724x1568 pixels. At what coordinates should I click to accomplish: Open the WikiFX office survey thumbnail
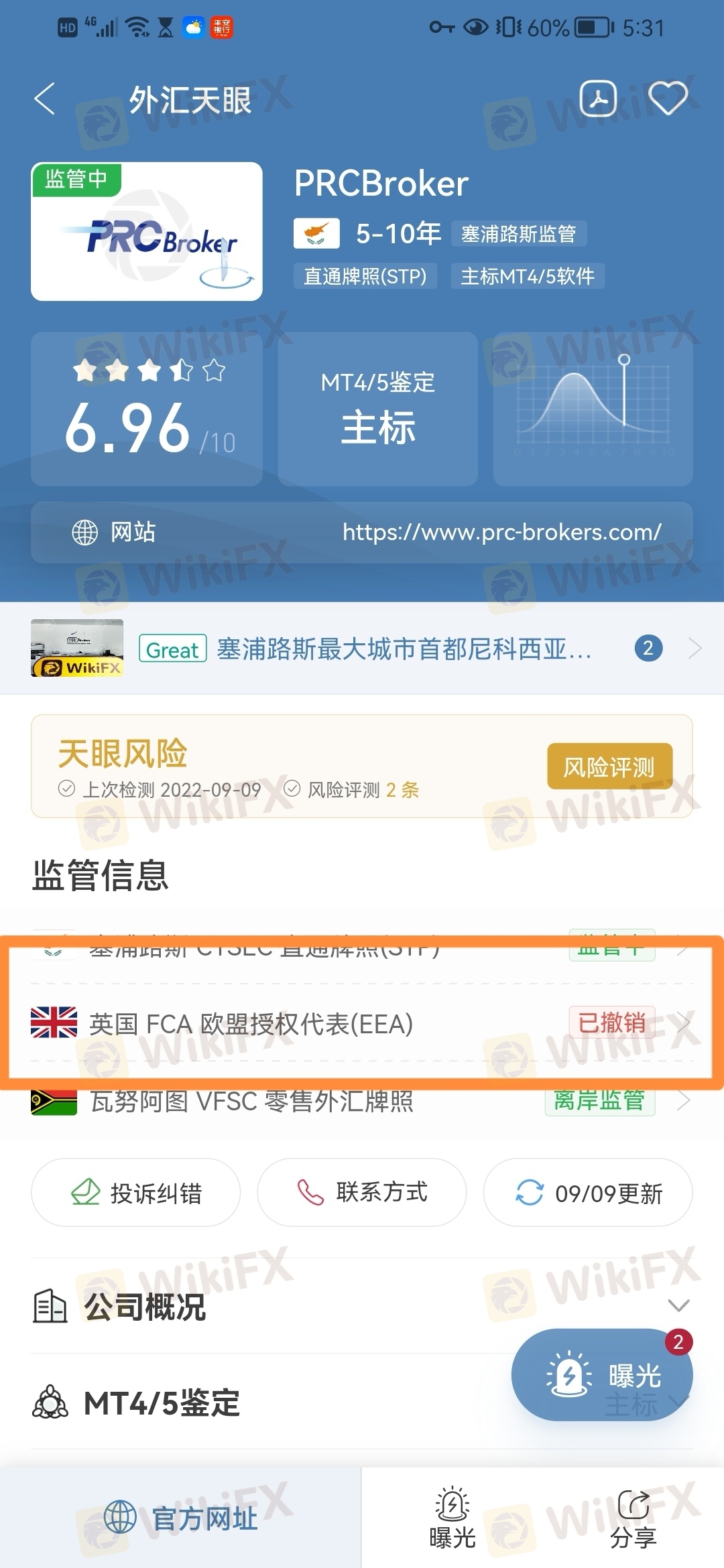click(77, 648)
